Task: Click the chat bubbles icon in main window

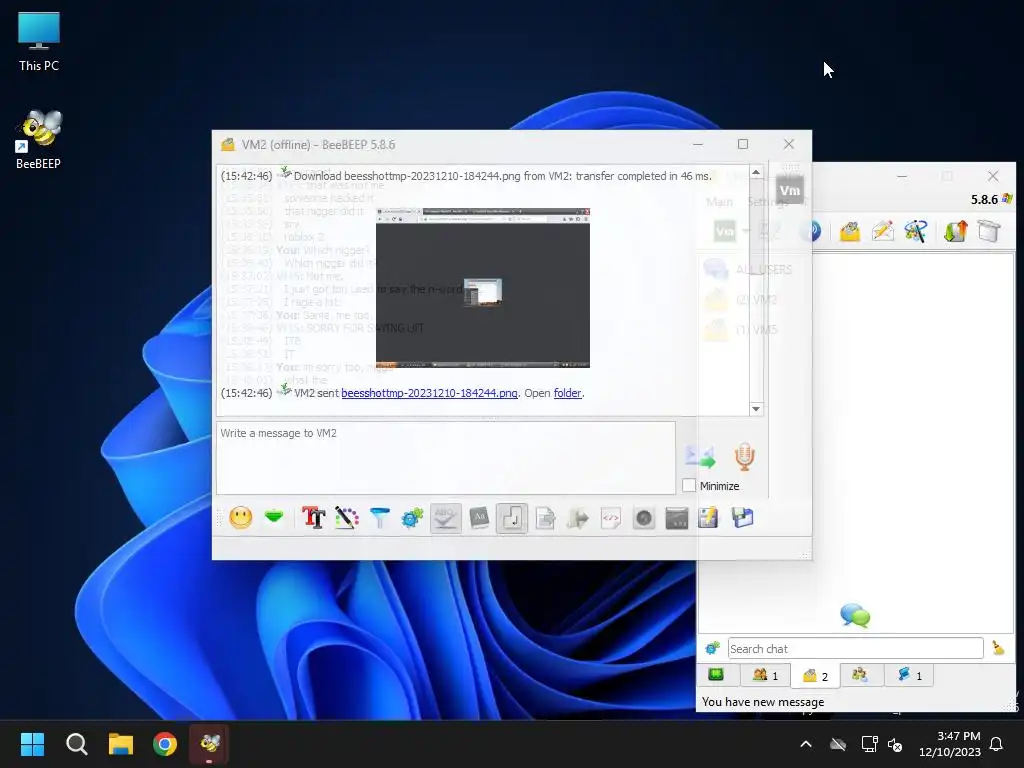Action: [x=856, y=615]
